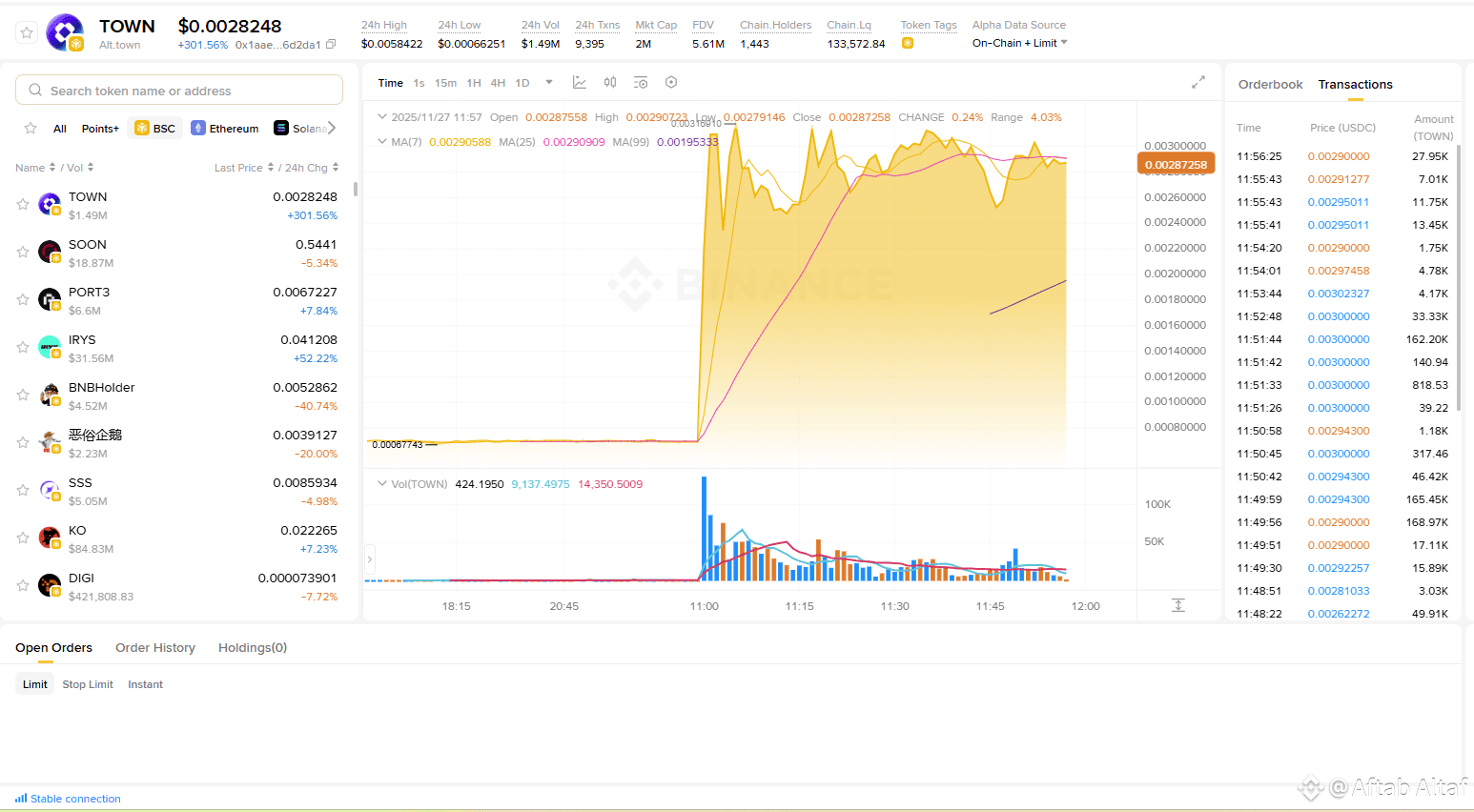Click the volume axis auto-scale icon

[x=1178, y=605]
